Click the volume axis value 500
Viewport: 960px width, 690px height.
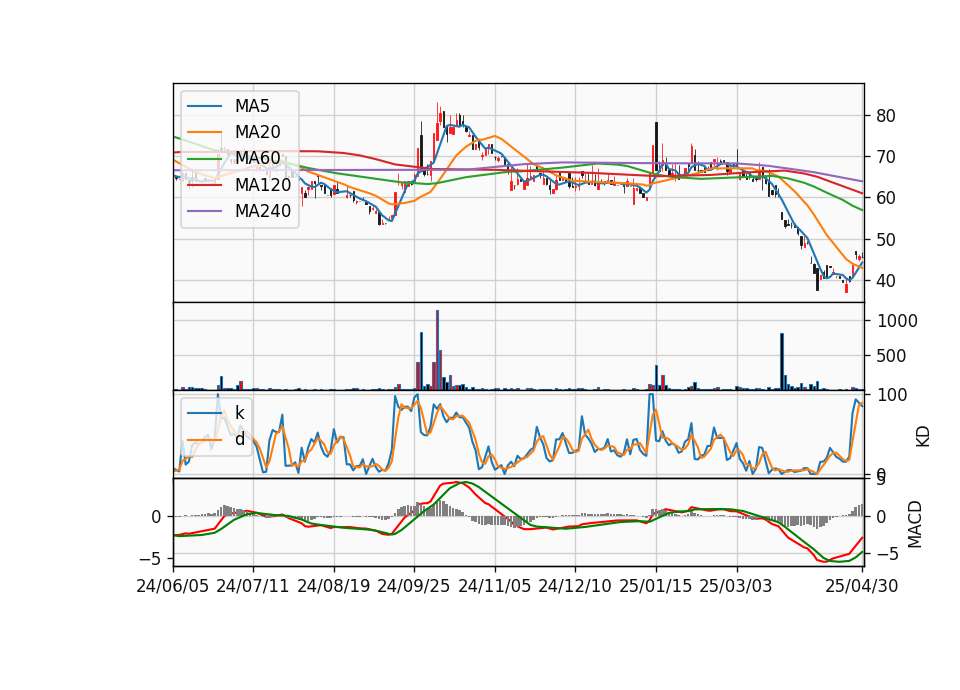pyautogui.click(x=891, y=356)
